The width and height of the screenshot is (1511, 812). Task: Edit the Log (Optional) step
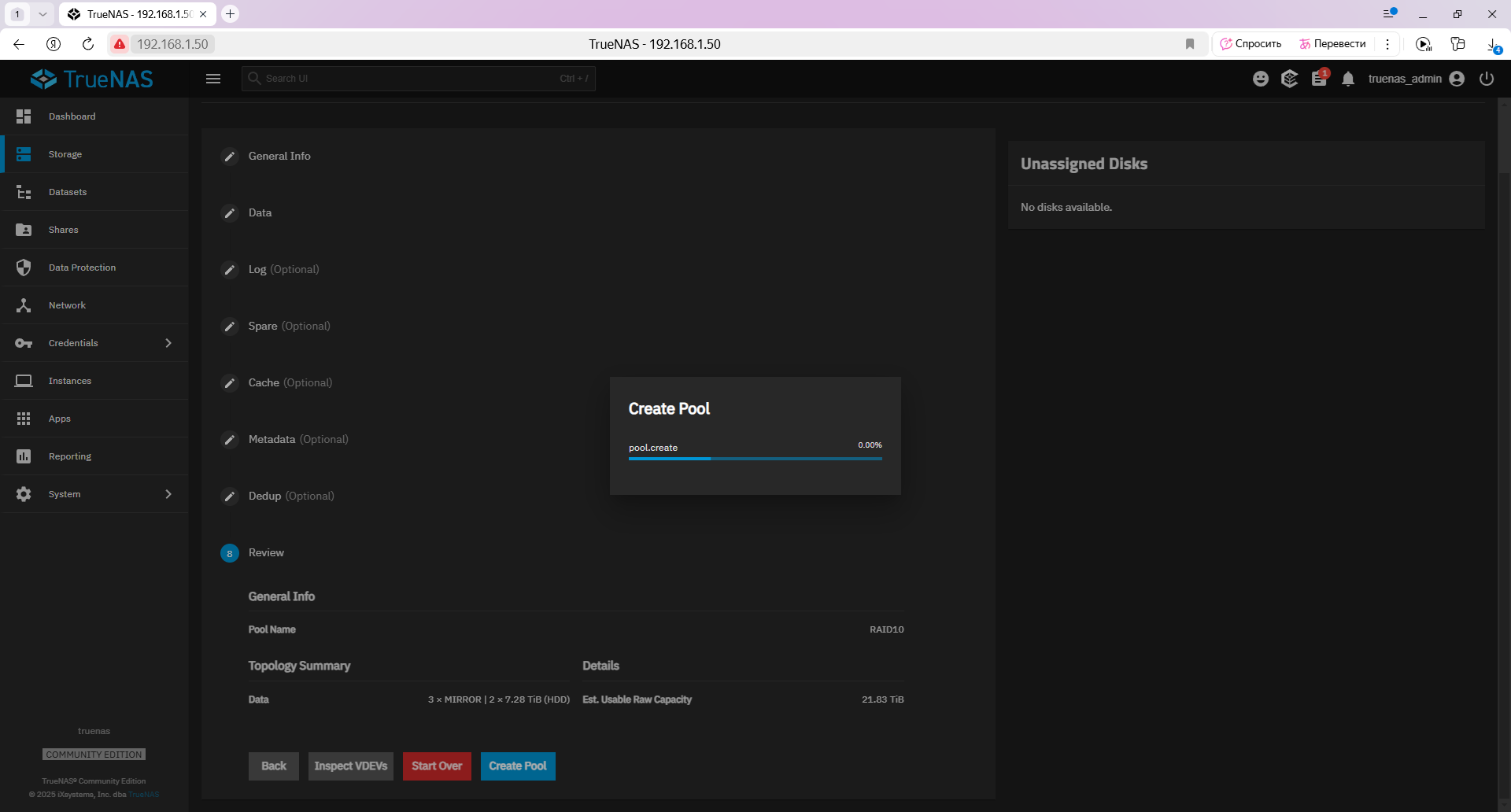[230, 270]
